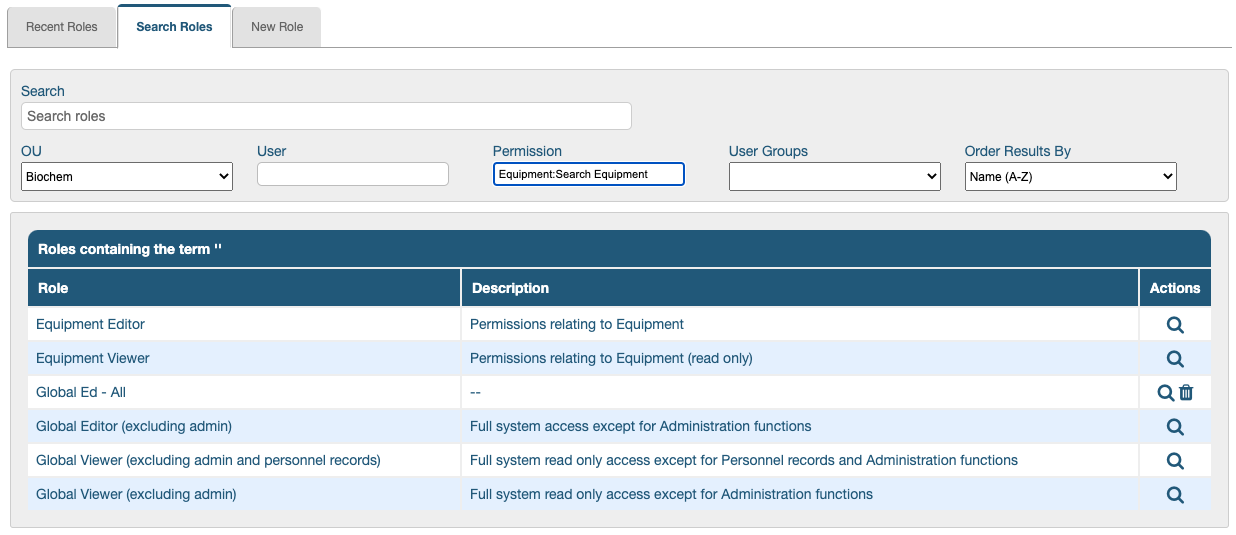Open the Equipment Editor role link
This screenshot has height=535, width=1236.
coord(91,324)
